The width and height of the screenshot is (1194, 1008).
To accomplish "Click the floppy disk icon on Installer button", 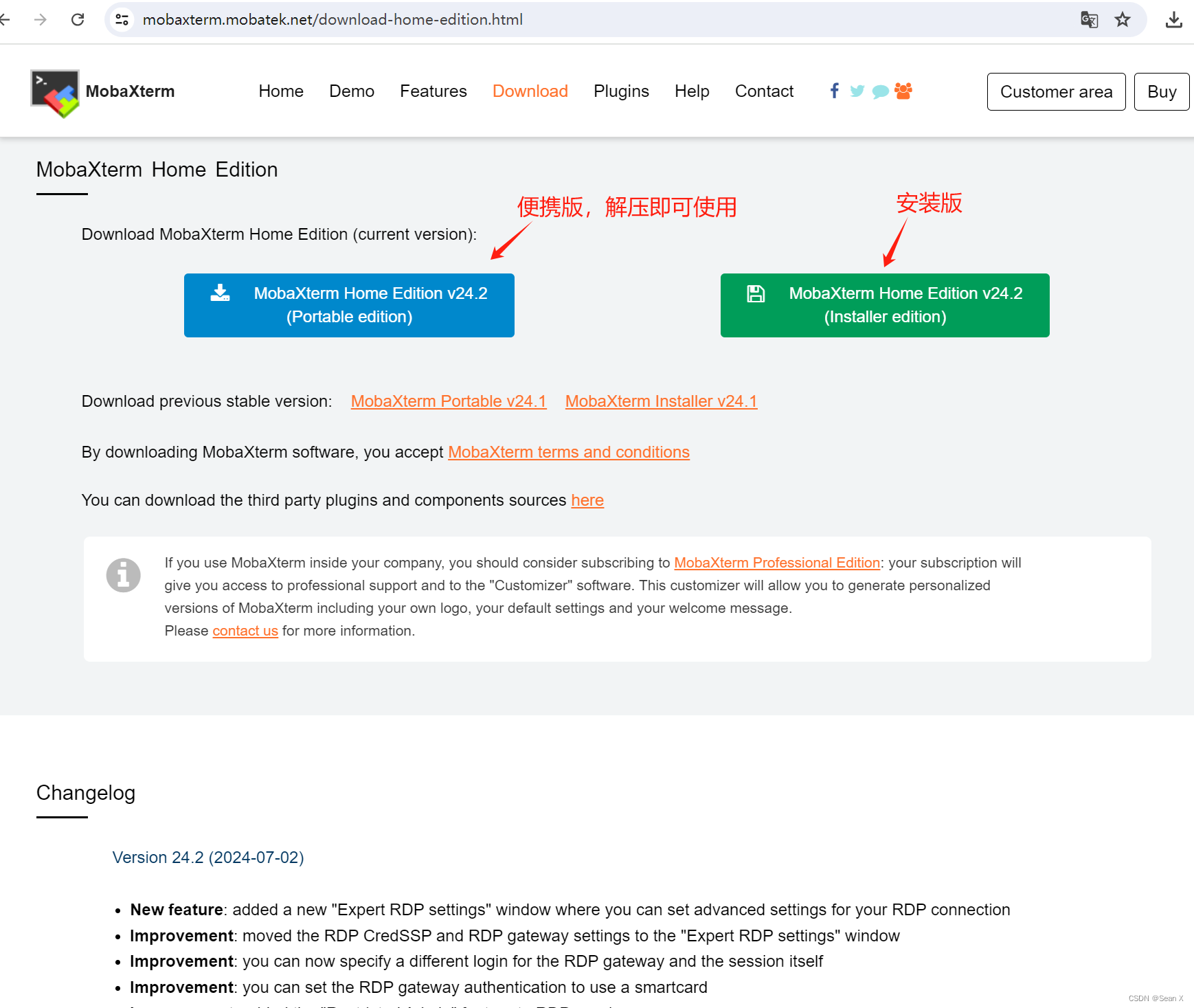I will pyautogui.click(x=756, y=293).
